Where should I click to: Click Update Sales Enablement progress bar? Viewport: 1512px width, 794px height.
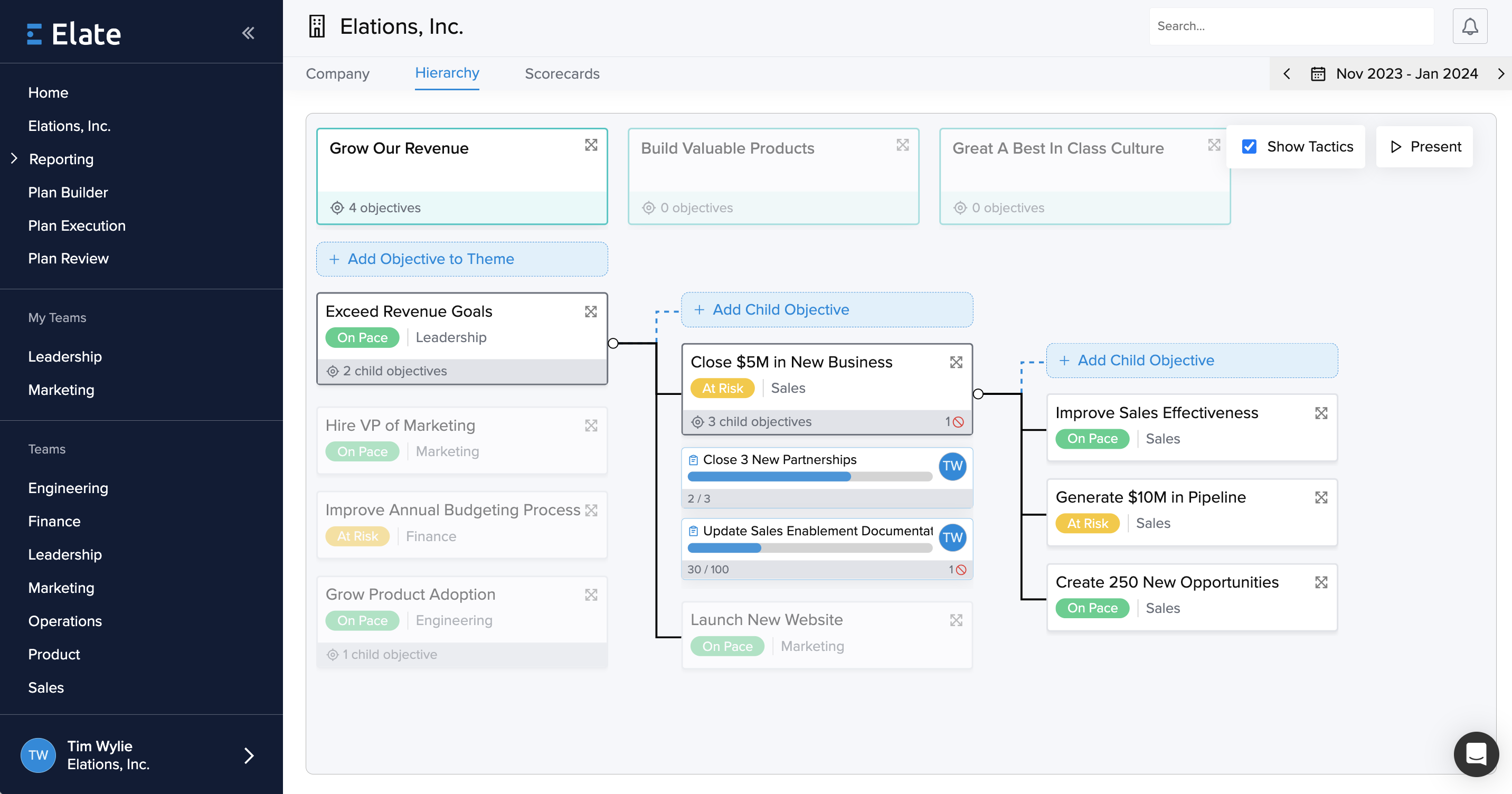[x=809, y=548]
